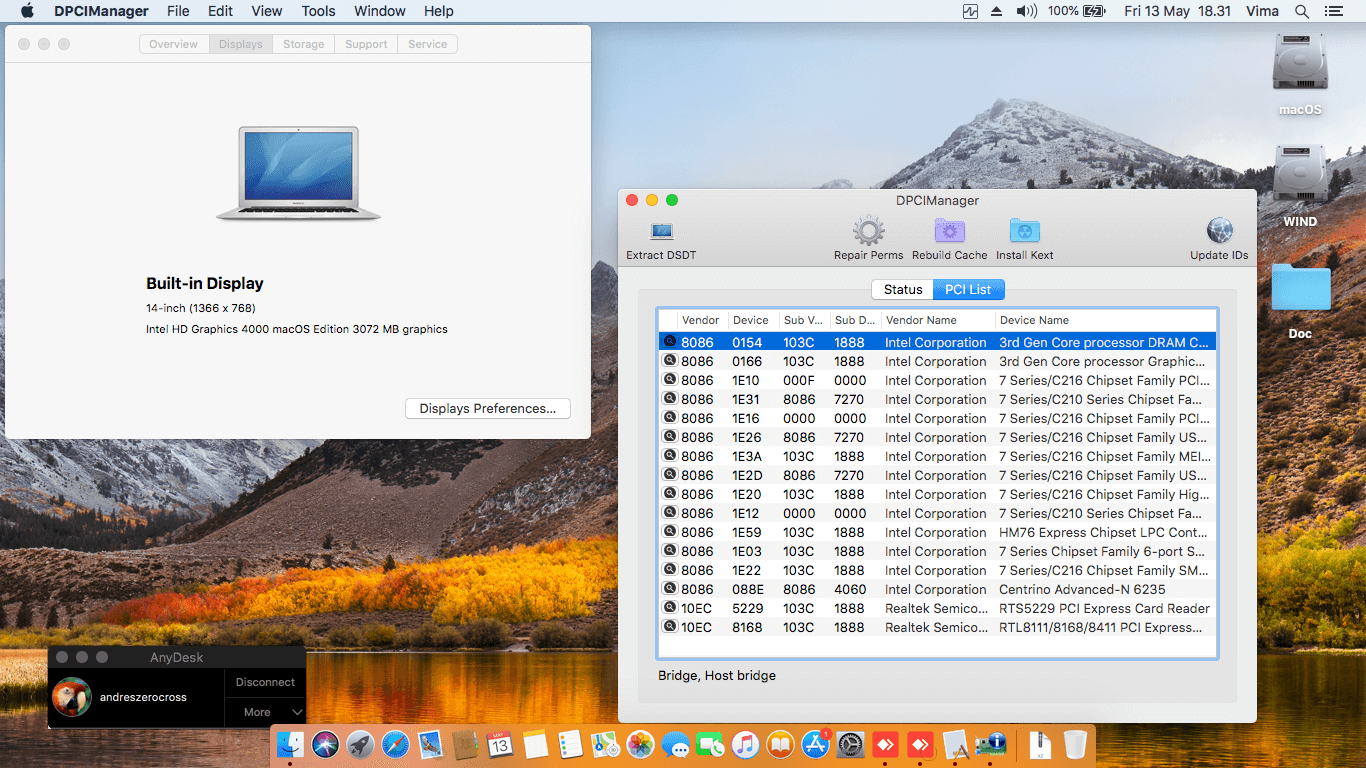
Task: Click the magnifier icon for device 8168
Action: tap(670, 627)
